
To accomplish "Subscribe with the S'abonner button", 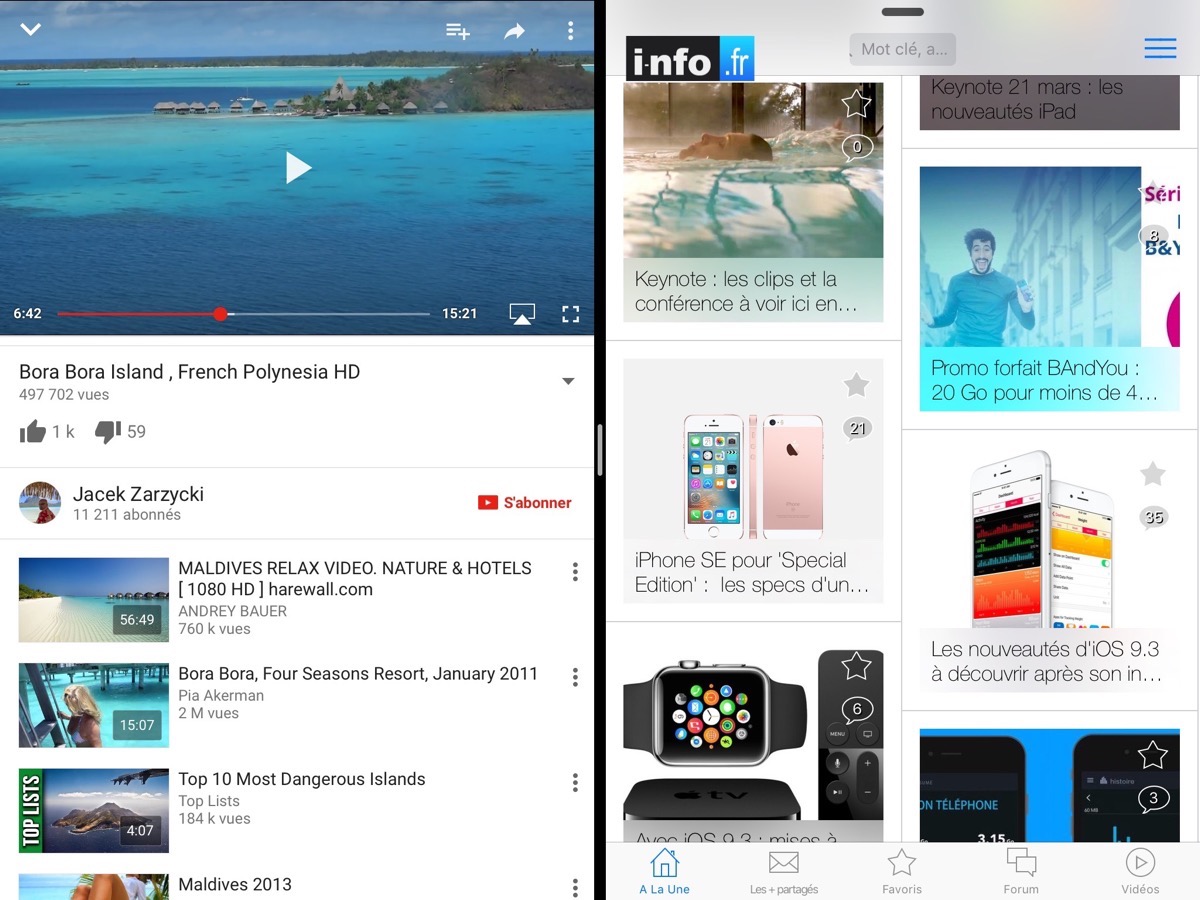I will [525, 503].
